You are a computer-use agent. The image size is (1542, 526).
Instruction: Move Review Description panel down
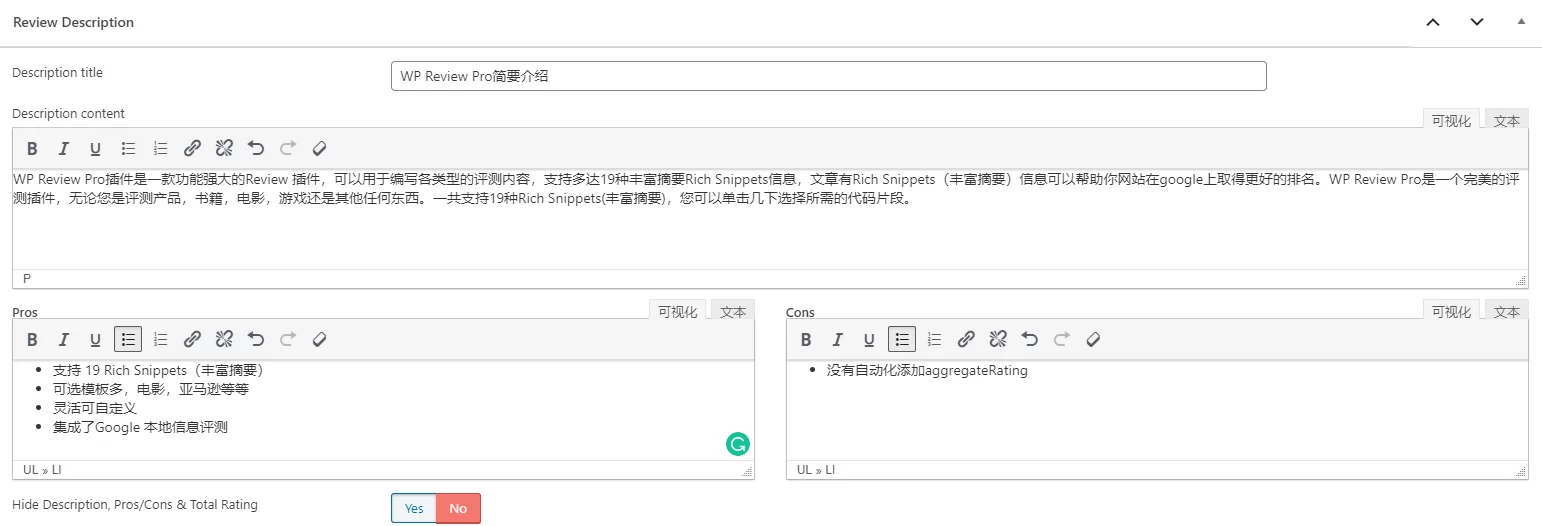(1477, 23)
